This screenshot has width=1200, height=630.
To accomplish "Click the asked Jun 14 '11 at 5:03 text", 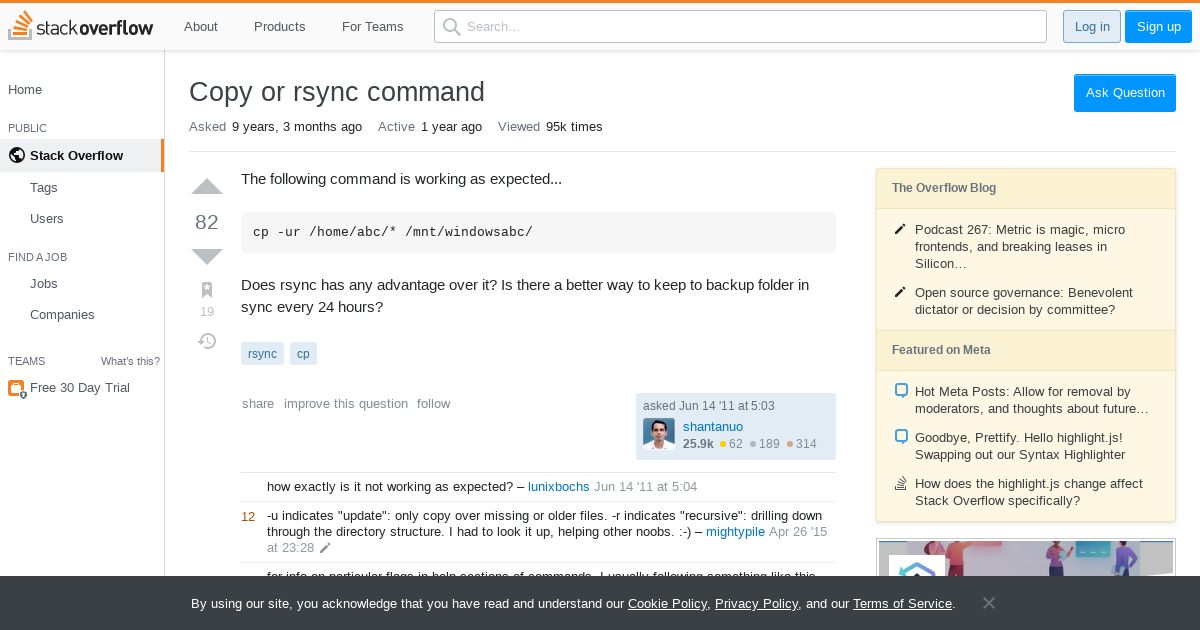I will 709,405.
